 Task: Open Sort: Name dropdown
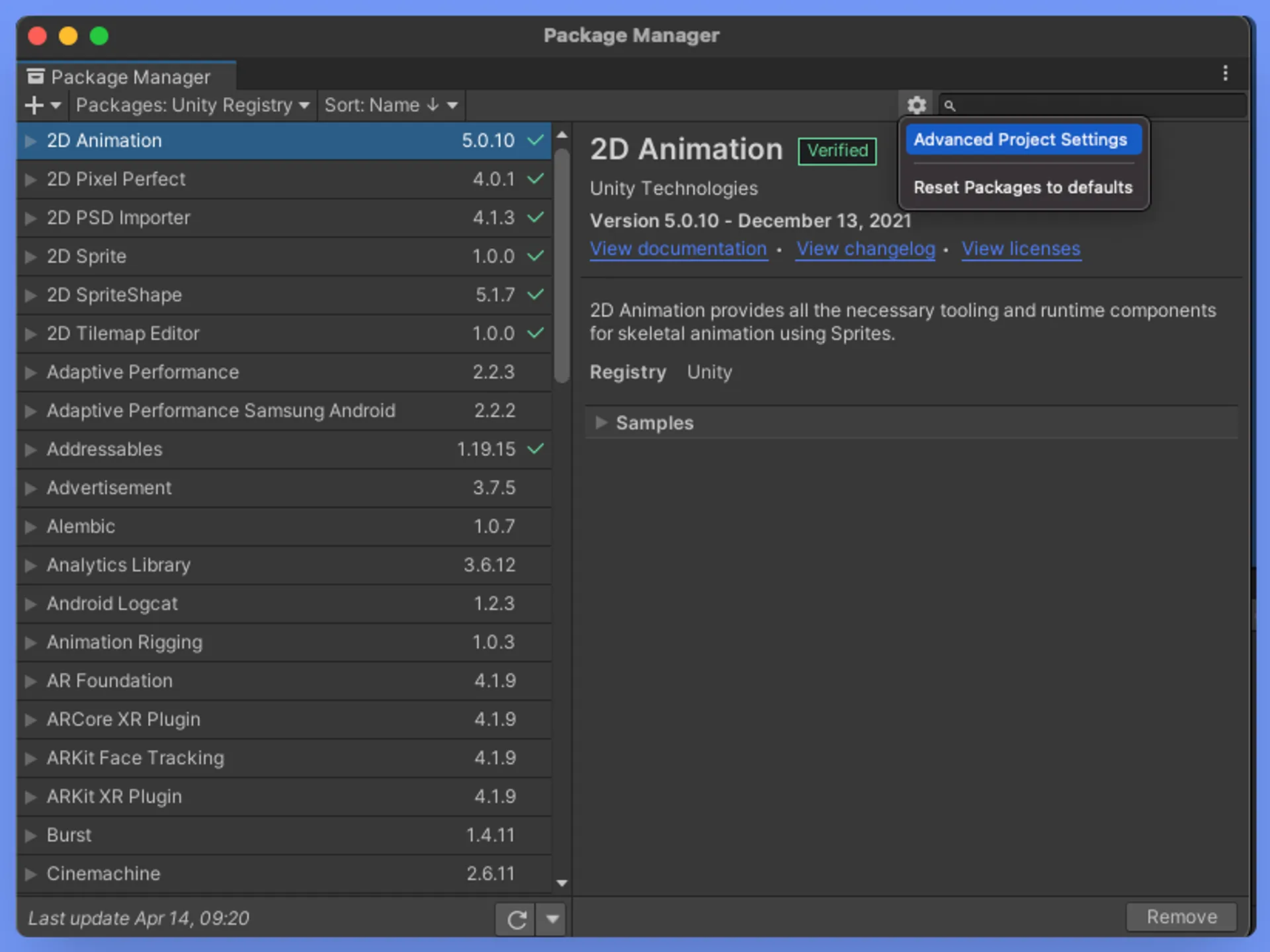391,105
